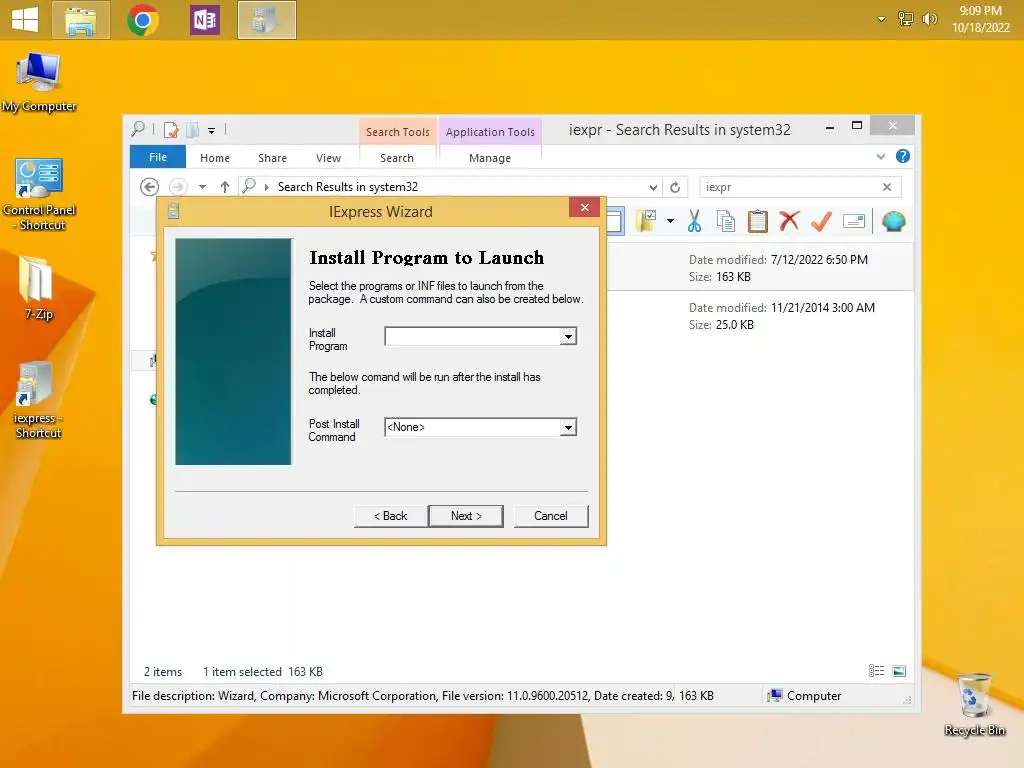Select Control Panel Shortcut desktop icon
The width and height of the screenshot is (1024, 768).
pyautogui.click(x=39, y=194)
